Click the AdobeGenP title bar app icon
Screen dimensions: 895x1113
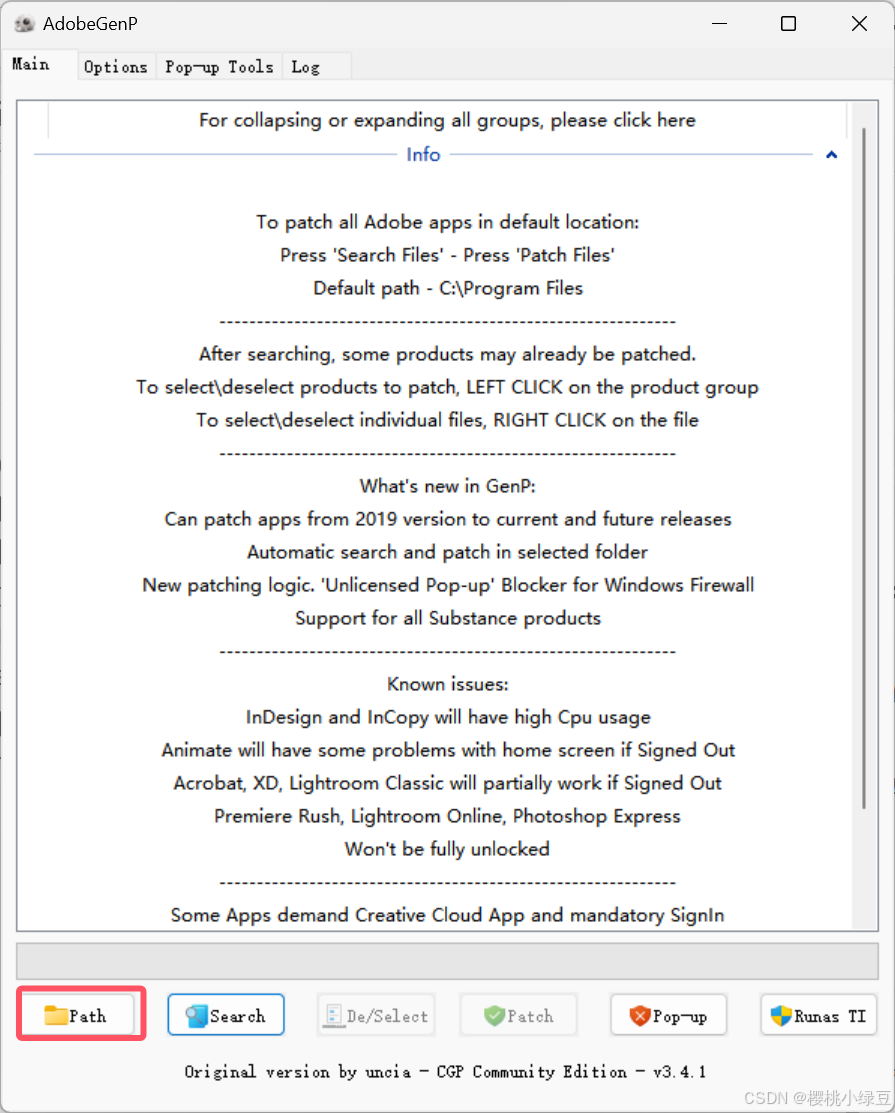pos(24,24)
